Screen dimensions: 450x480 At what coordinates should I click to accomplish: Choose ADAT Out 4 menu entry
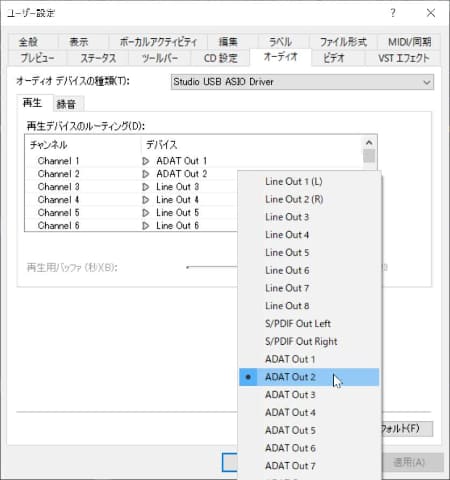click(x=309, y=413)
